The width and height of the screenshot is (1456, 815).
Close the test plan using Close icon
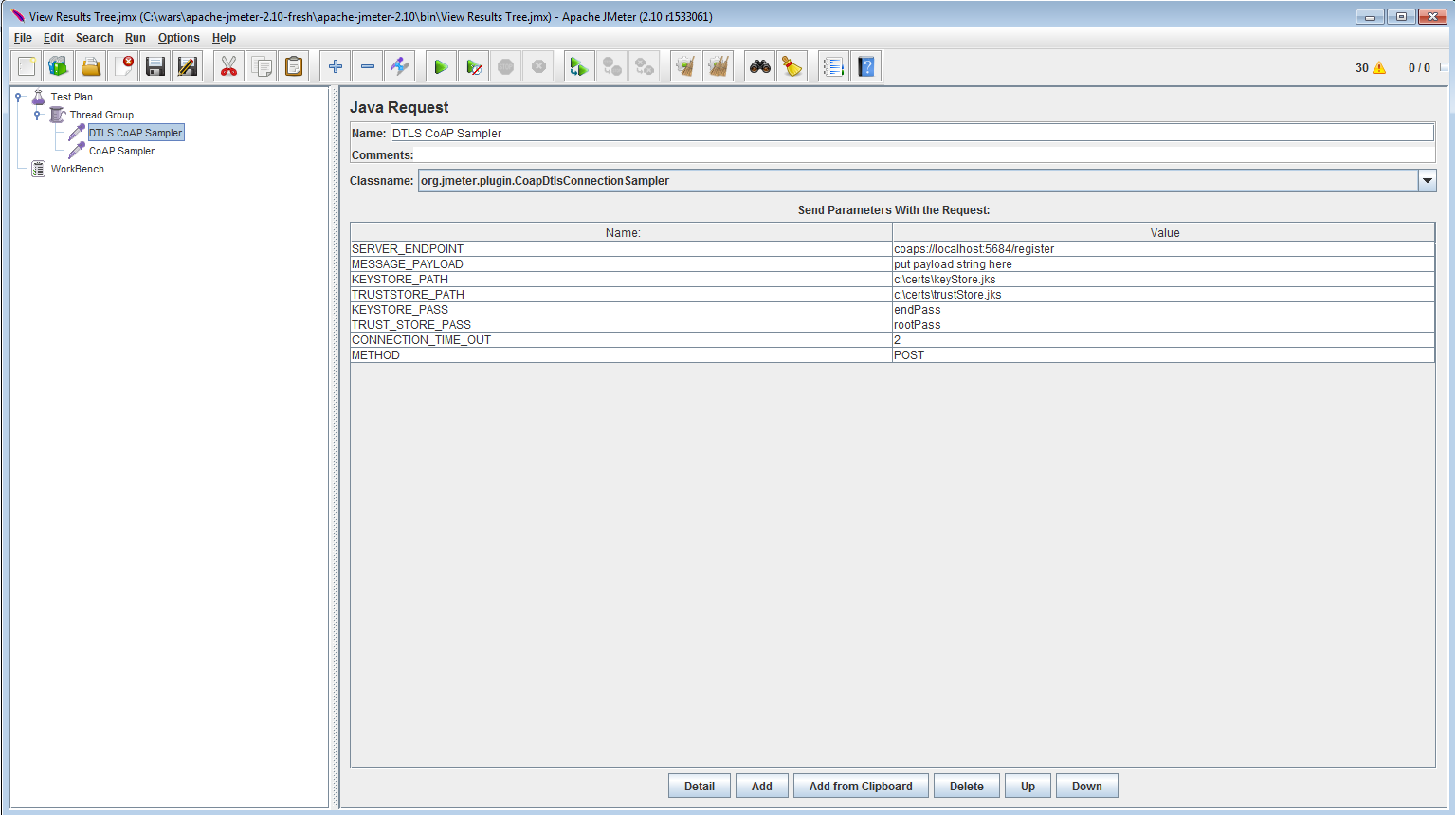[123, 66]
